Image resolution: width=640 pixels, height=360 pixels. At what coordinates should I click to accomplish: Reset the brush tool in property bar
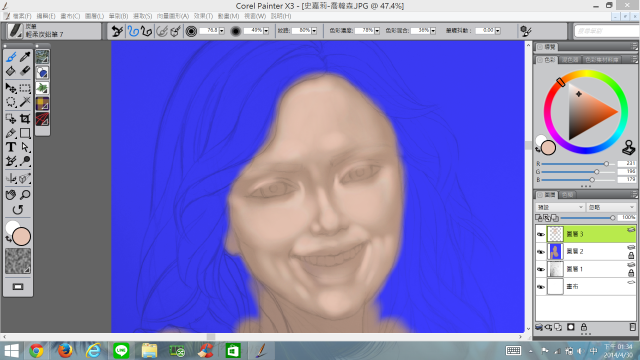coord(118,31)
